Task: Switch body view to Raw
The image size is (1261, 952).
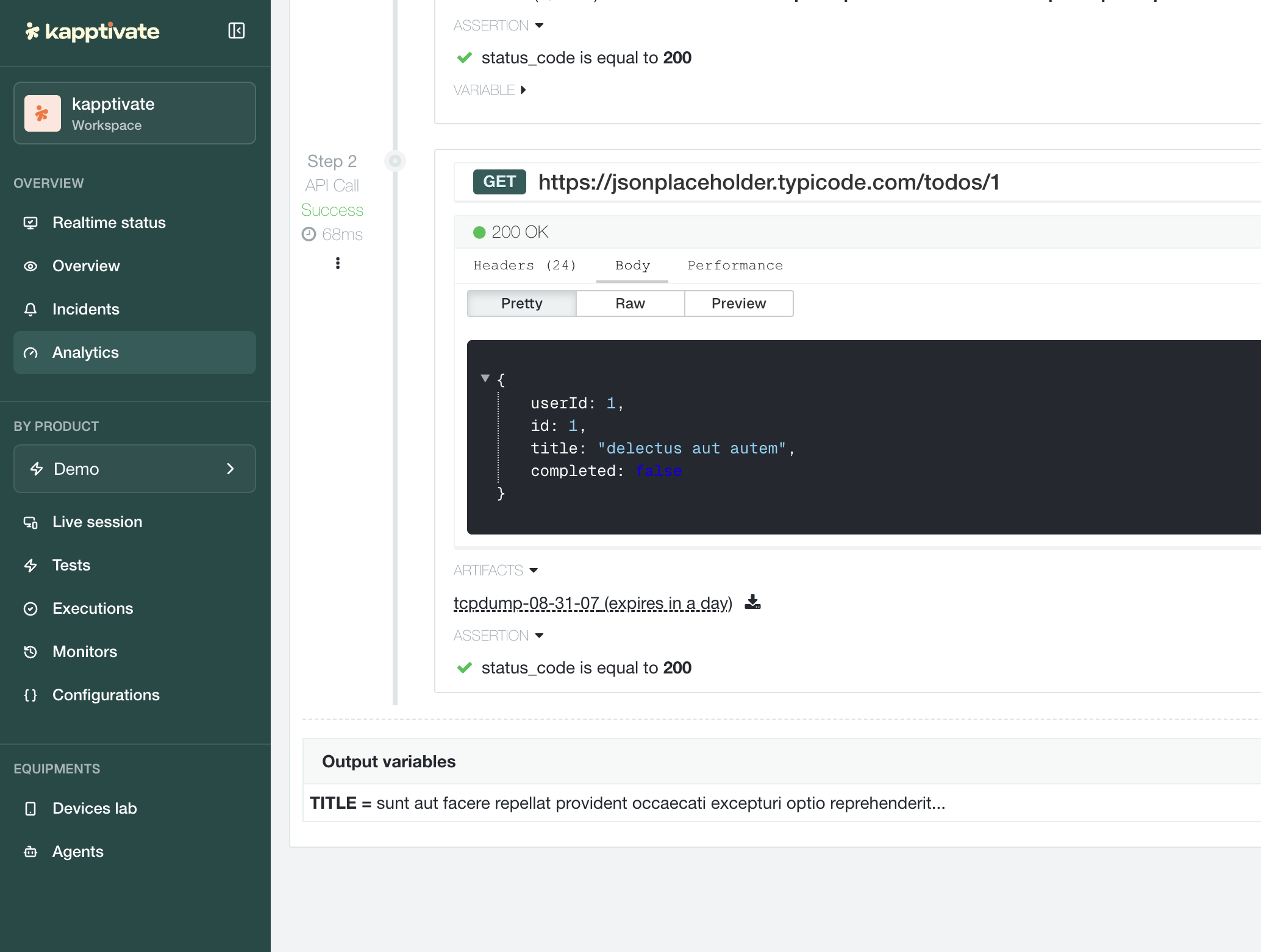Action: coord(630,304)
